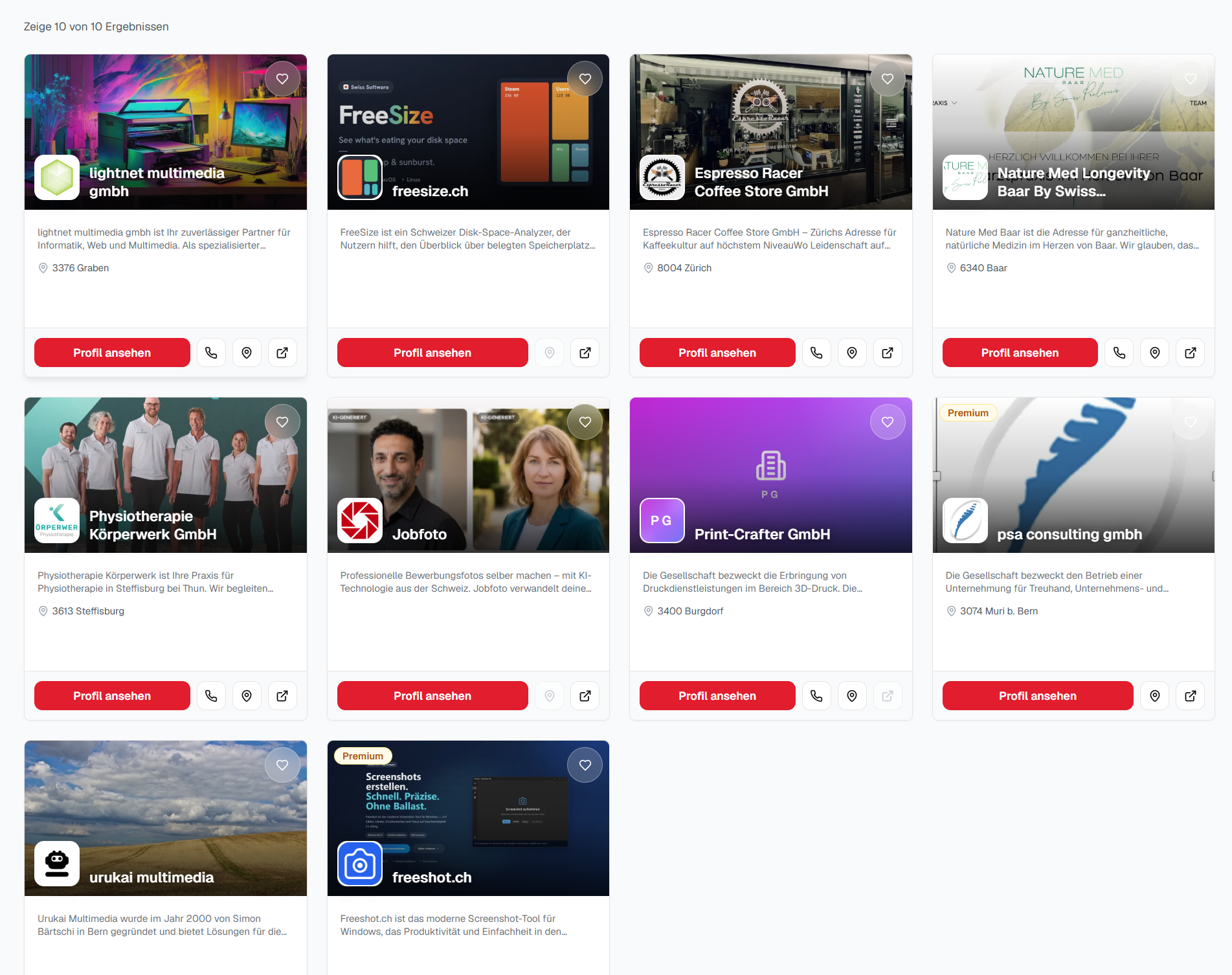Favorite the Print-Crafter GmbH card

(888, 422)
